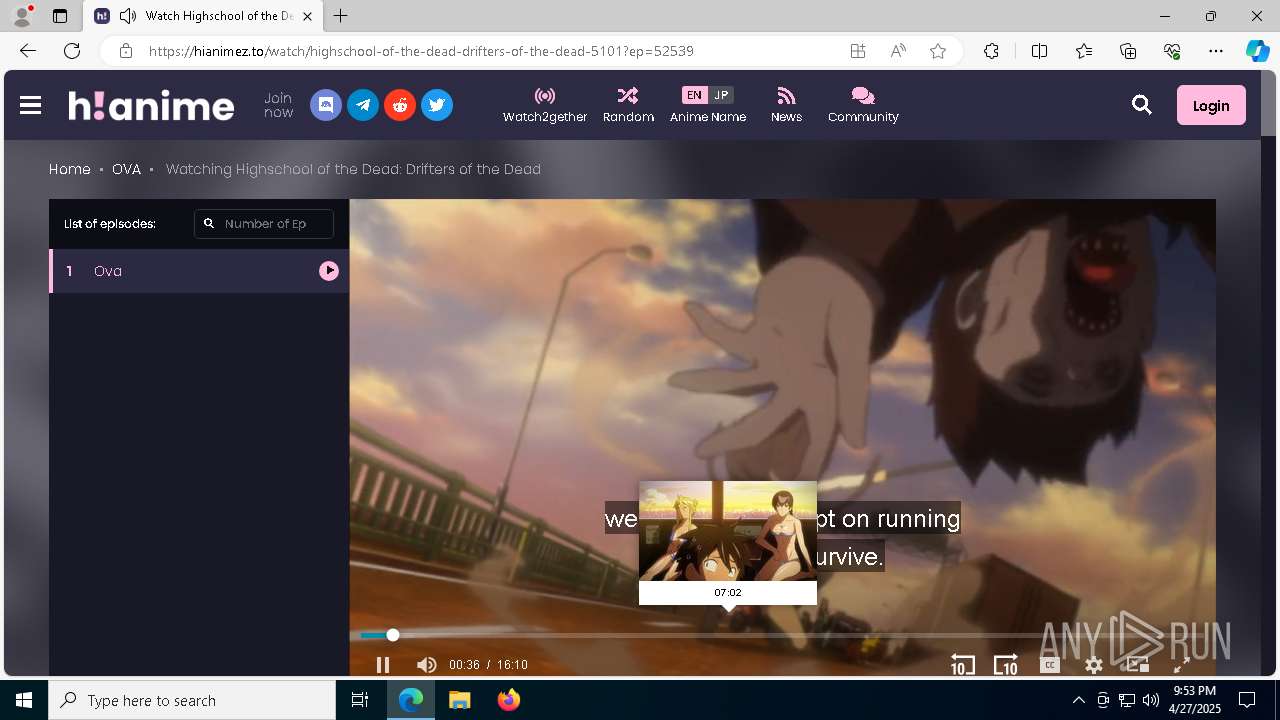The image size is (1280, 720).
Task: Open the taskbar clock and date
Action: pyautogui.click(x=1194, y=700)
